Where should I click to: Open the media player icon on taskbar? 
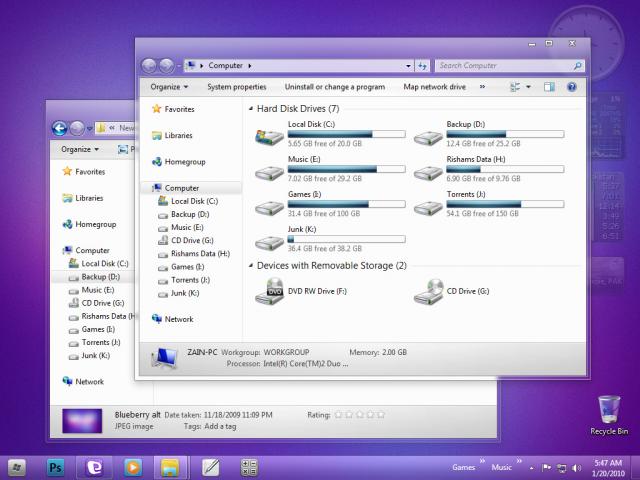[133, 467]
